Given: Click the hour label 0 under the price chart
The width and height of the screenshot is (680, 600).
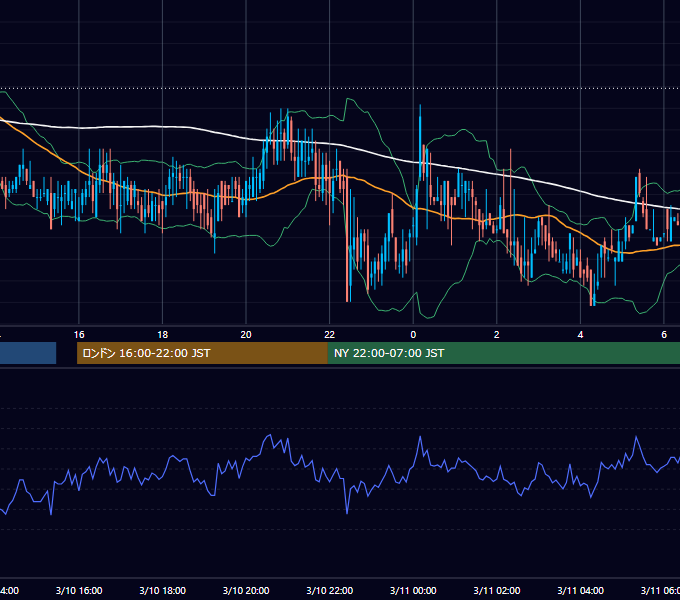Looking at the screenshot, I should (413, 335).
